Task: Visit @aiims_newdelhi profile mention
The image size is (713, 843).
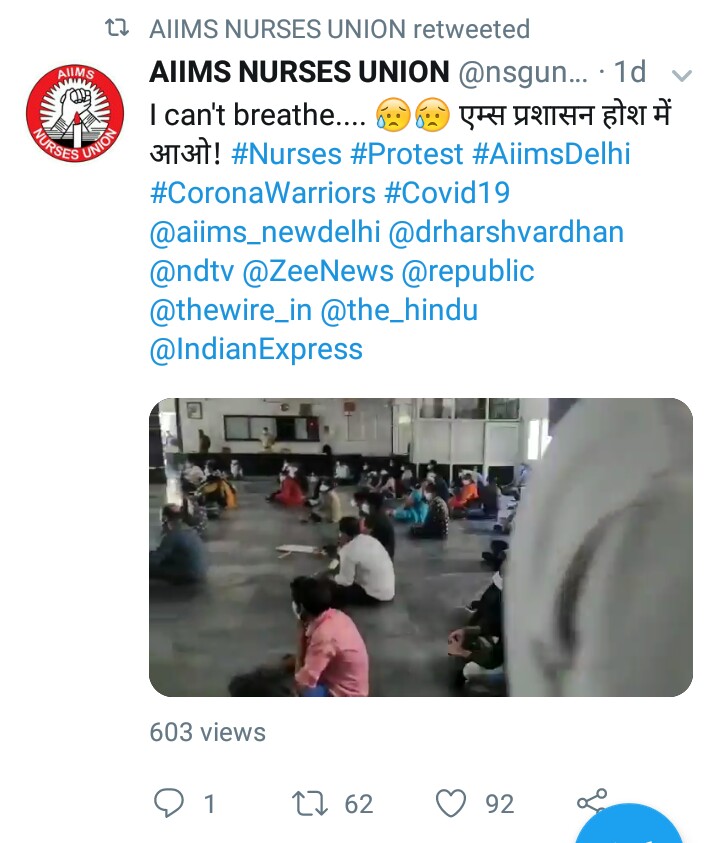Action: pos(265,232)
